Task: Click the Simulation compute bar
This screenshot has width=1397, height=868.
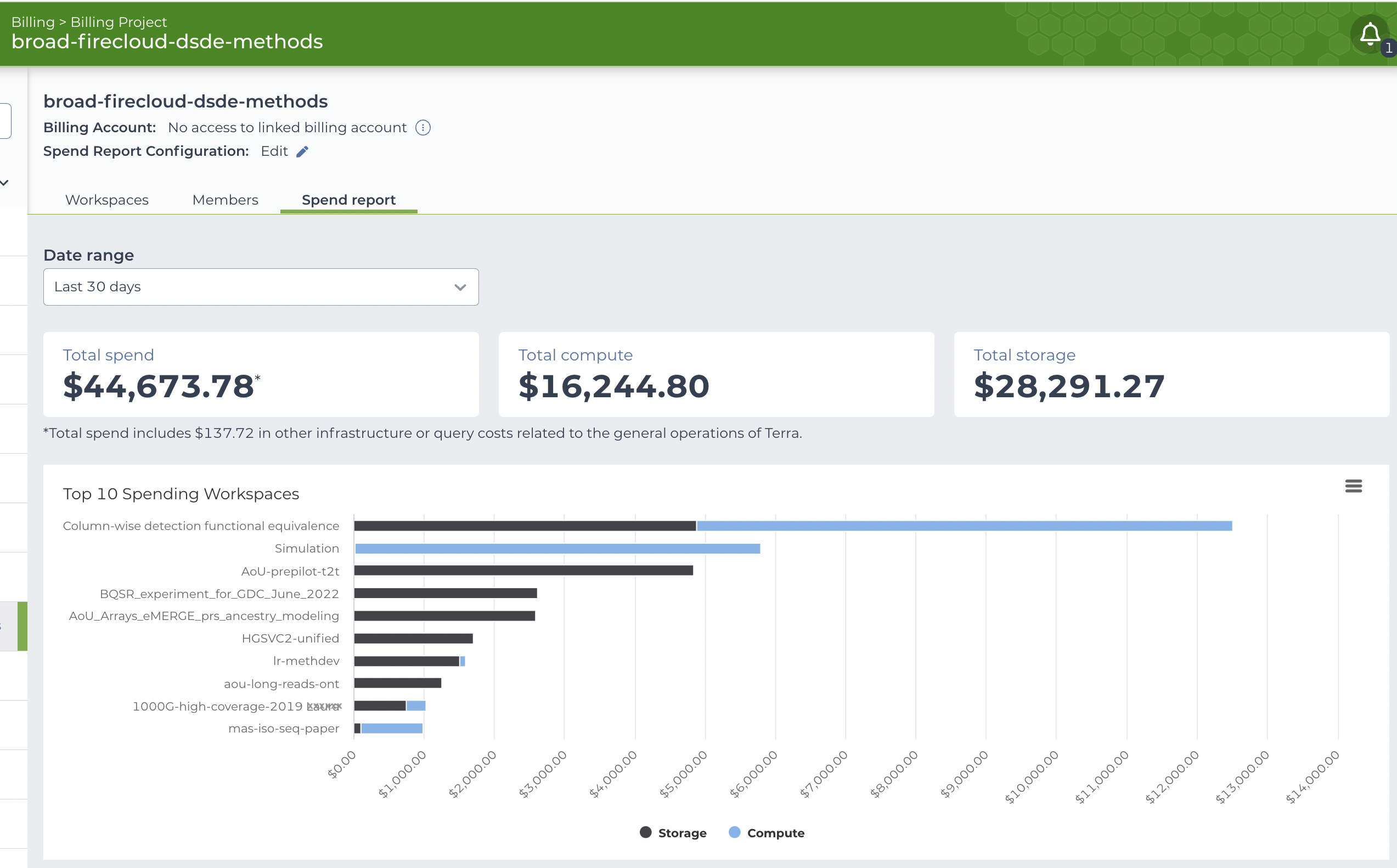Action: (x=557, y=548)
